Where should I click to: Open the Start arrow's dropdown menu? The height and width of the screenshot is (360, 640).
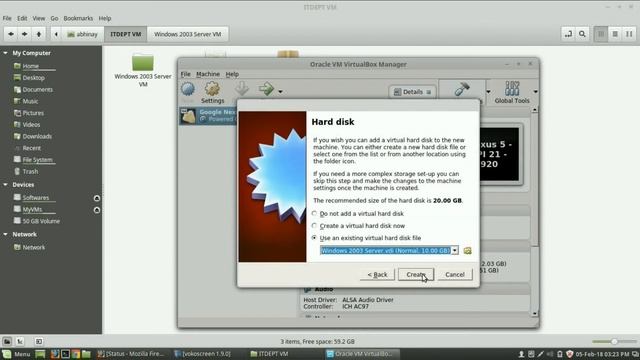pos(280,92)
